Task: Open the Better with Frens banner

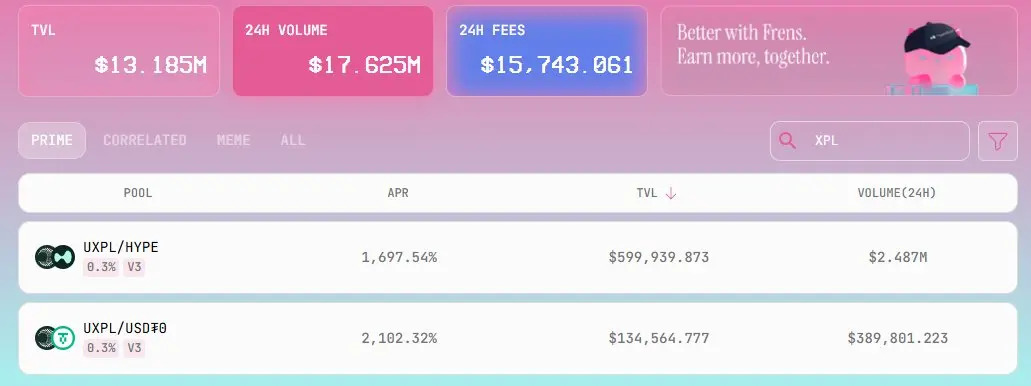Action: [x=839, y=51]
